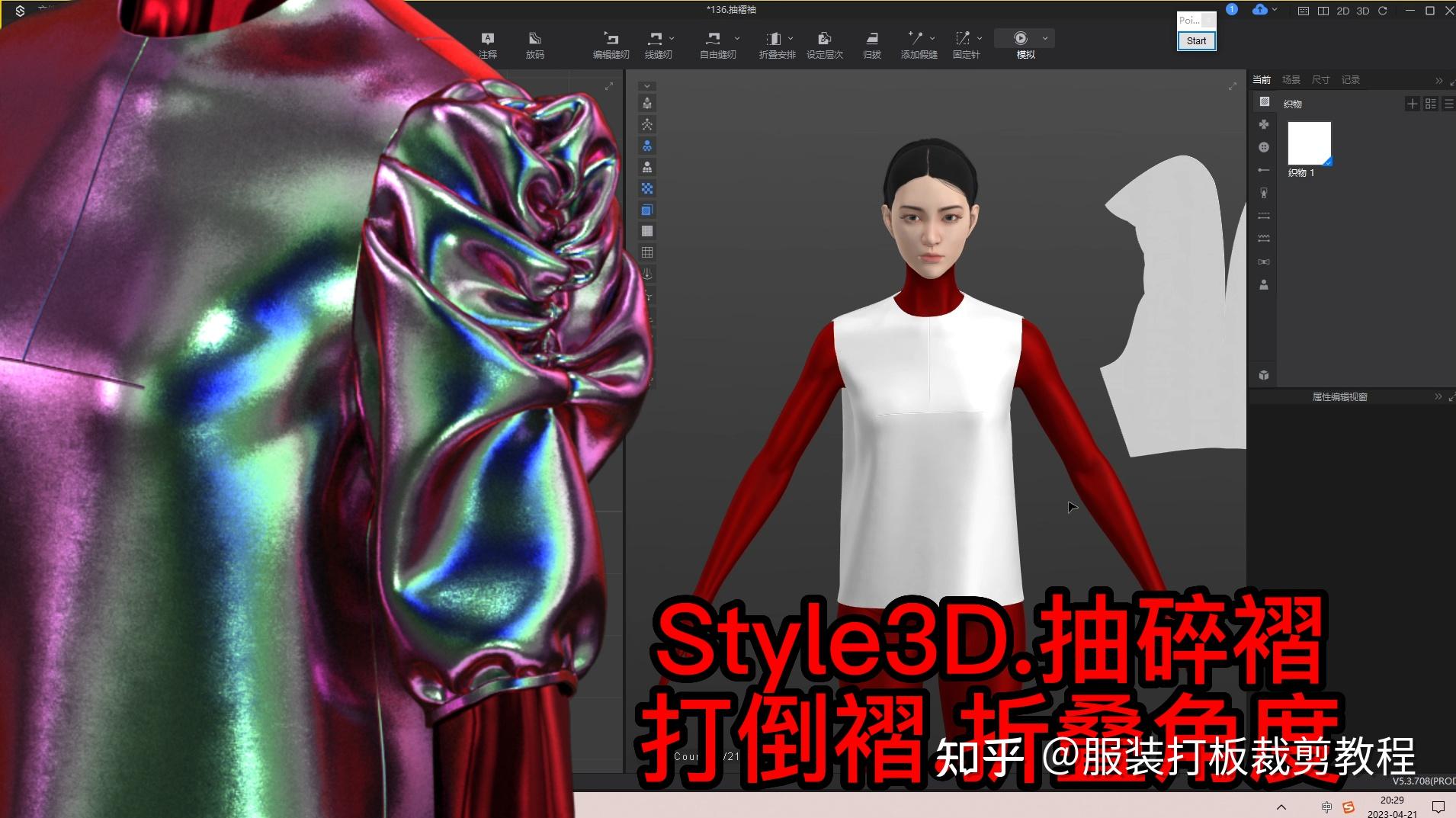Toggle the blue avatar display icon in 3D view
The height and width of the screenshot is (818, 1456).
tap(647, 145)
